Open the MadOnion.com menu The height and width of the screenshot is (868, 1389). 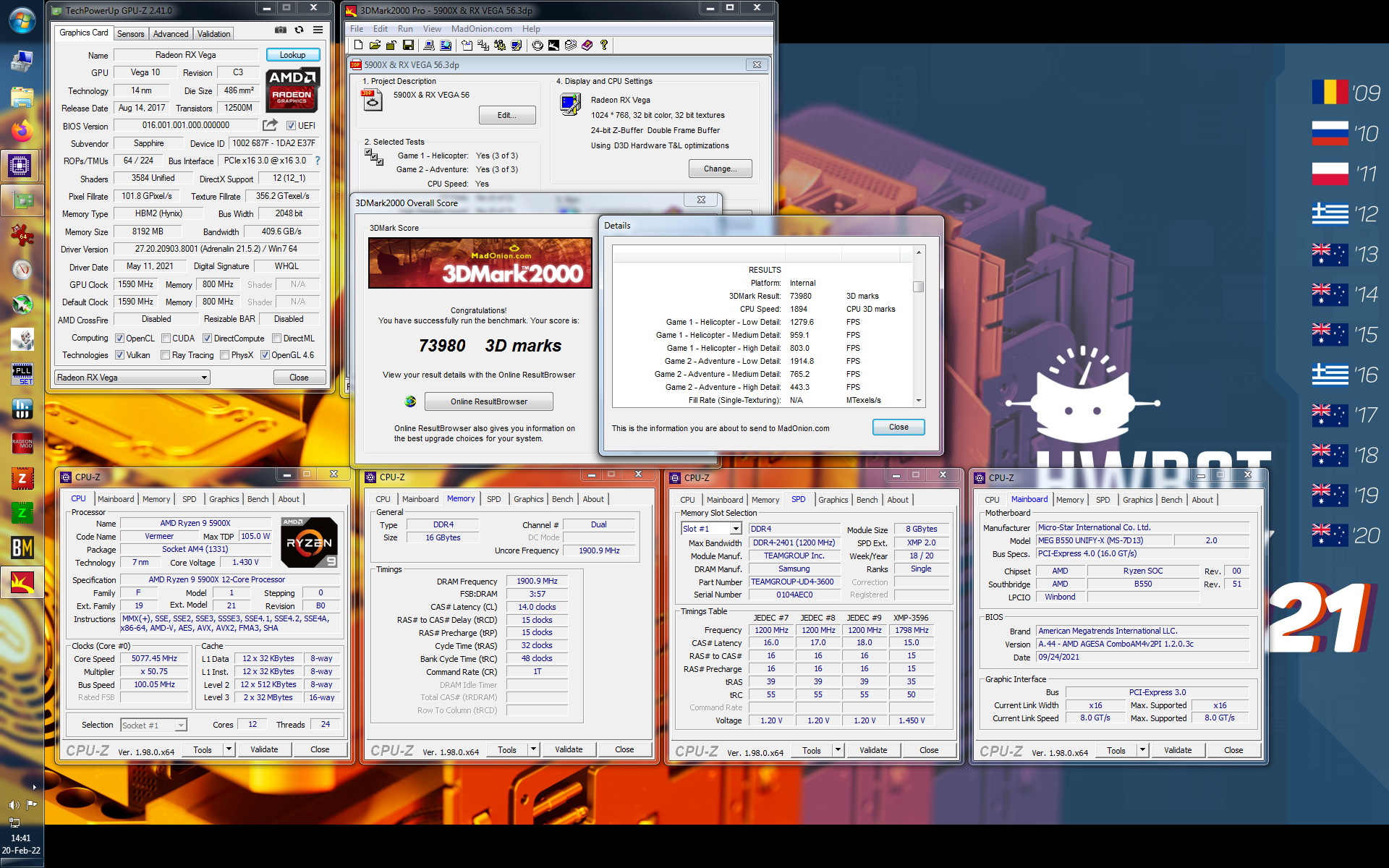point(482,29)
